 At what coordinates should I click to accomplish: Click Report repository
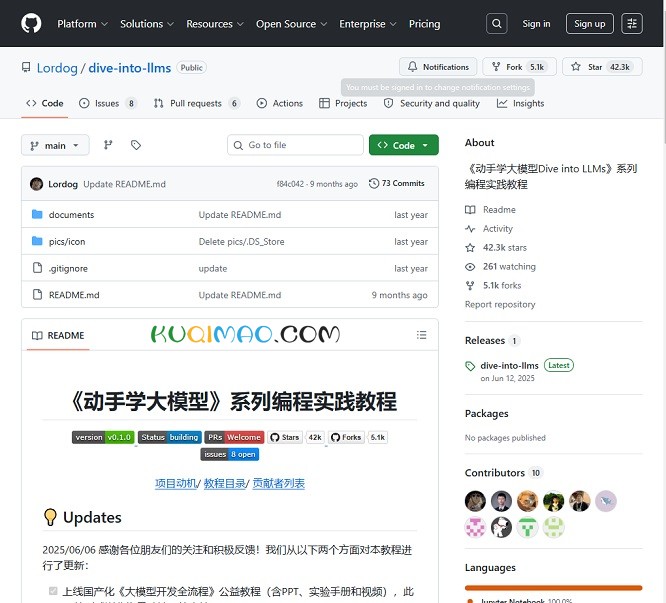(x=500, y=304)
